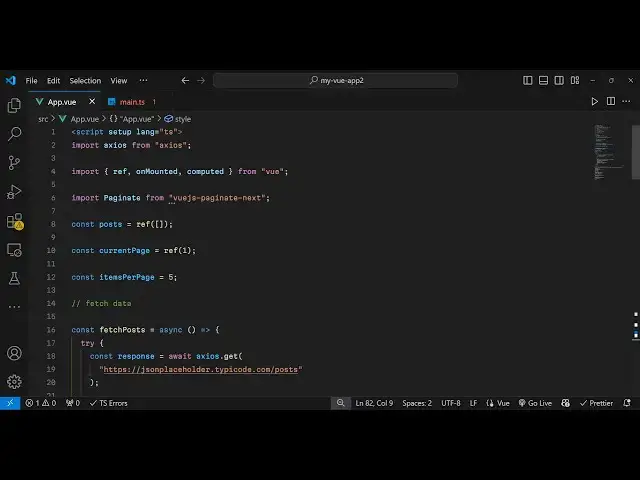Open Source Control view
The height and width of the screenshot is (480, 640).
14,162
